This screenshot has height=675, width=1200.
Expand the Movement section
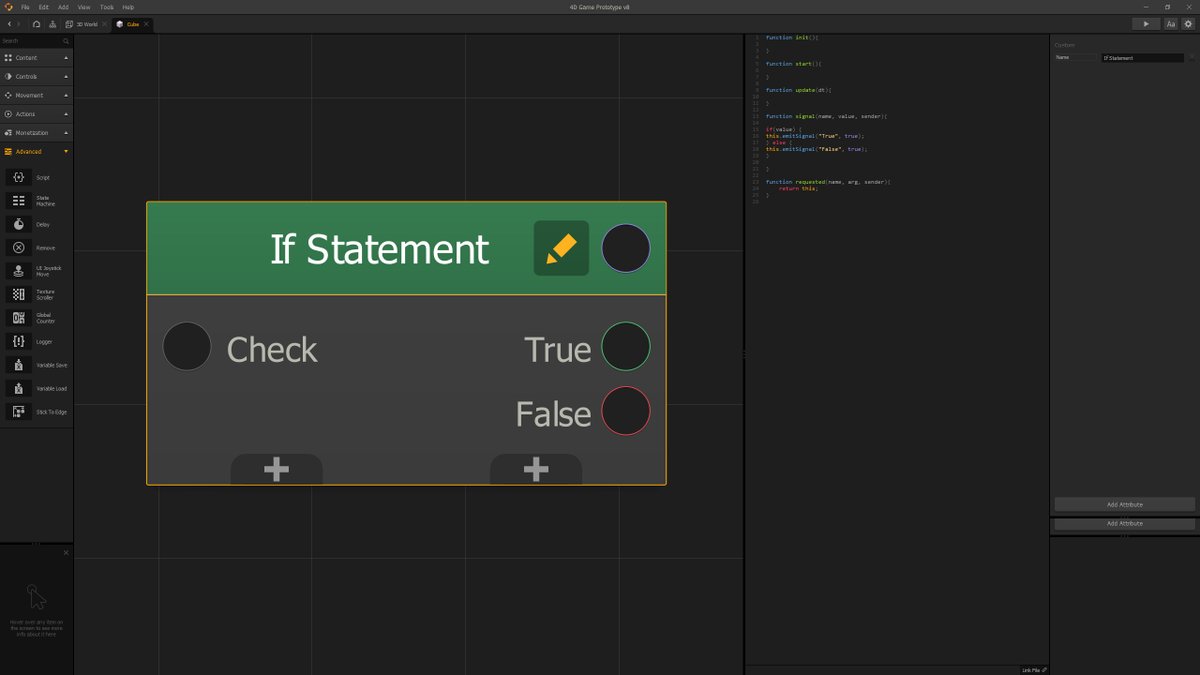click(37, 95)
